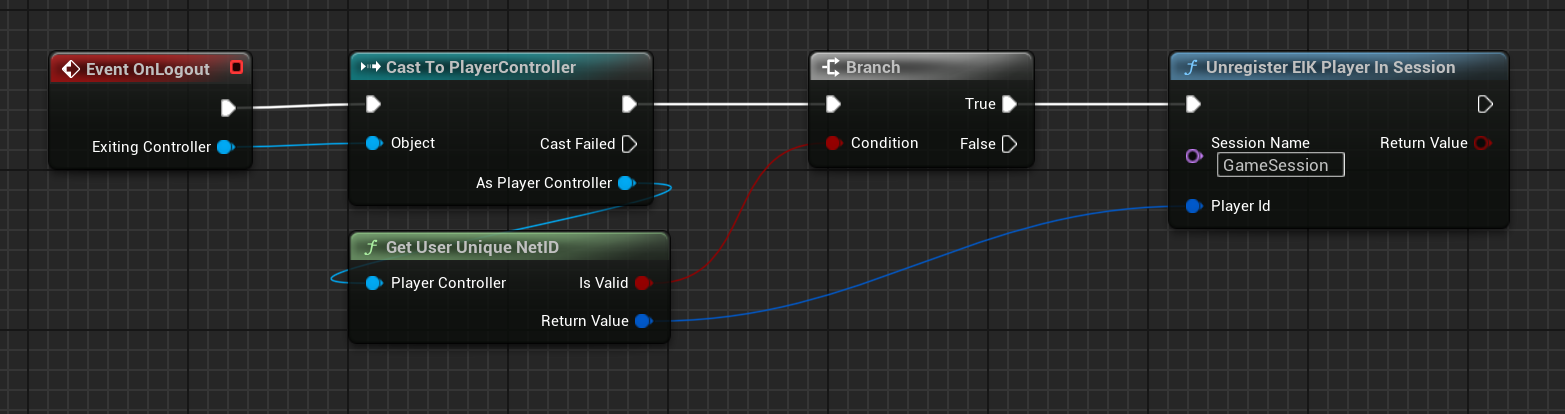Click the Exiting Controller output pin
The image size is (1565, 414).
pyautogui.click(x=225, y=148)
